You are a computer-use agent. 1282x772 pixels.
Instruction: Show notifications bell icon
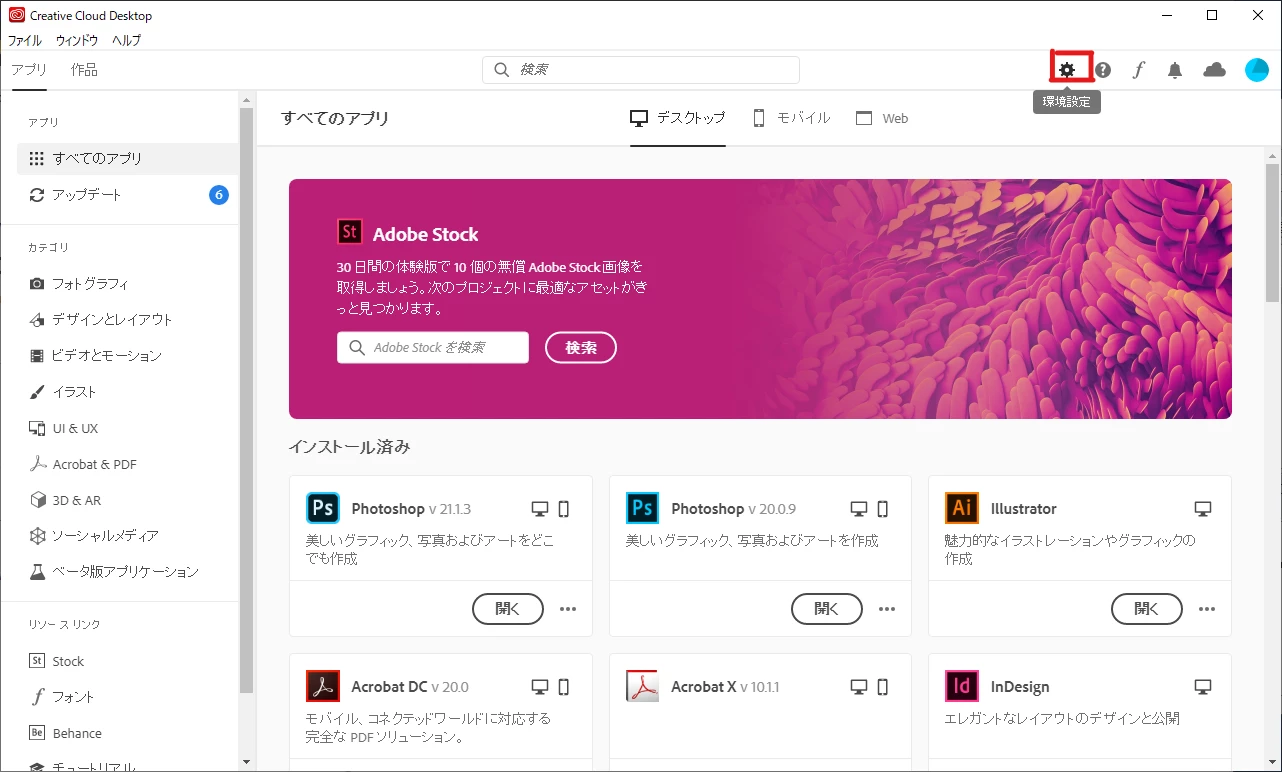(x=1175, y=70)
